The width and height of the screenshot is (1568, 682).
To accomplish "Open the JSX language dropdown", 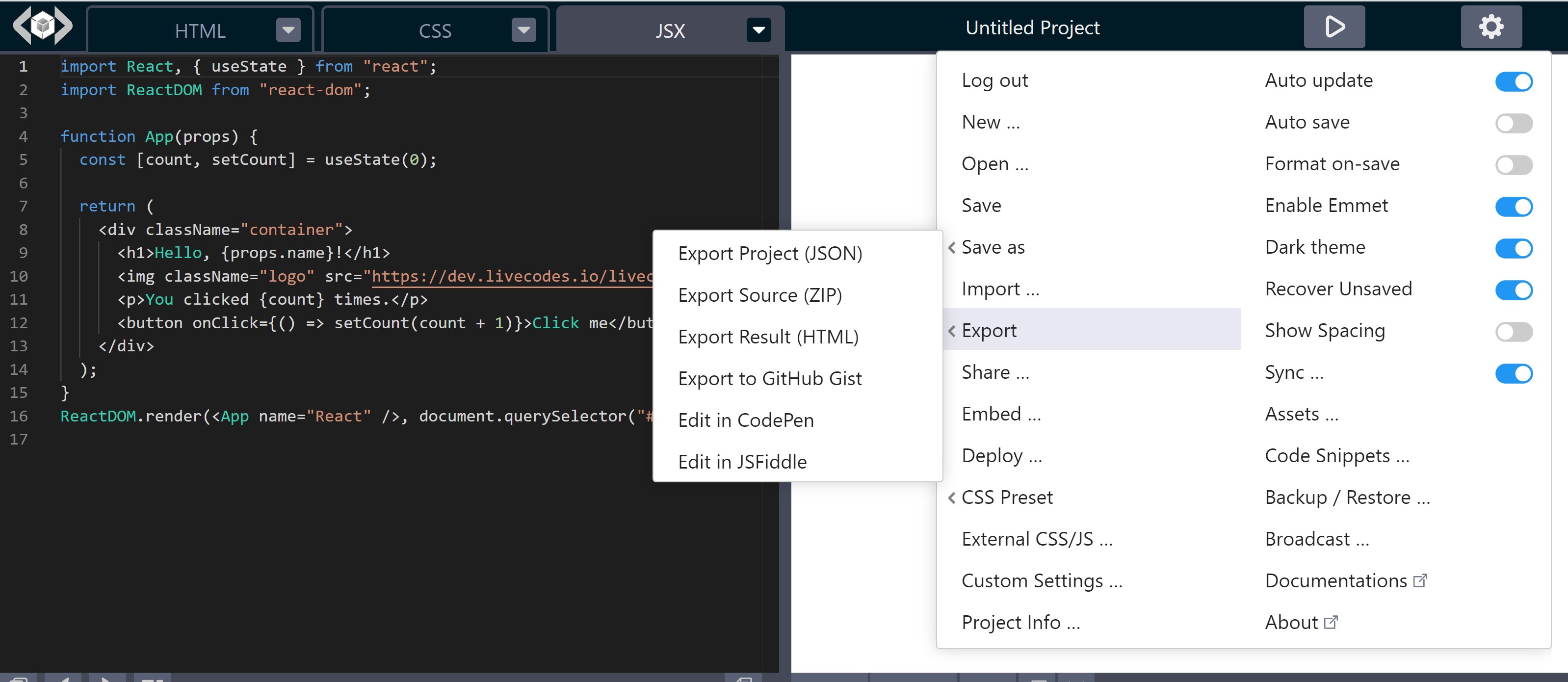I will click(x=758, y=29).
